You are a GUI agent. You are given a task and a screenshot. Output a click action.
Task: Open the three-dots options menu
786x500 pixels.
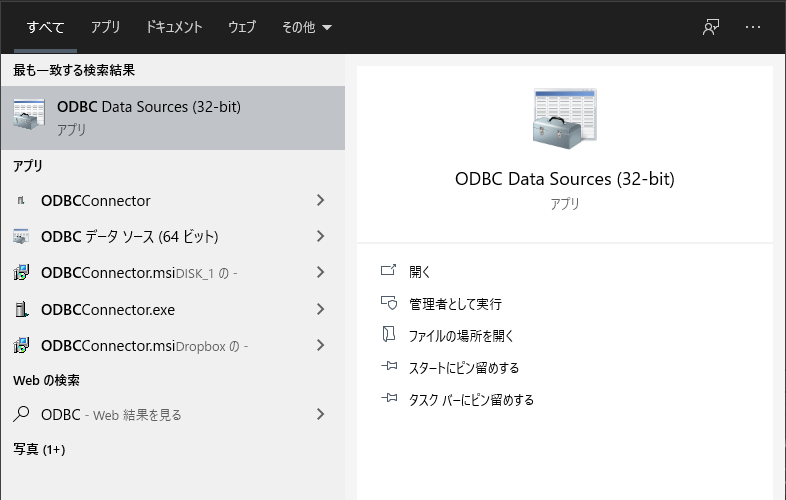click(753, 27)
